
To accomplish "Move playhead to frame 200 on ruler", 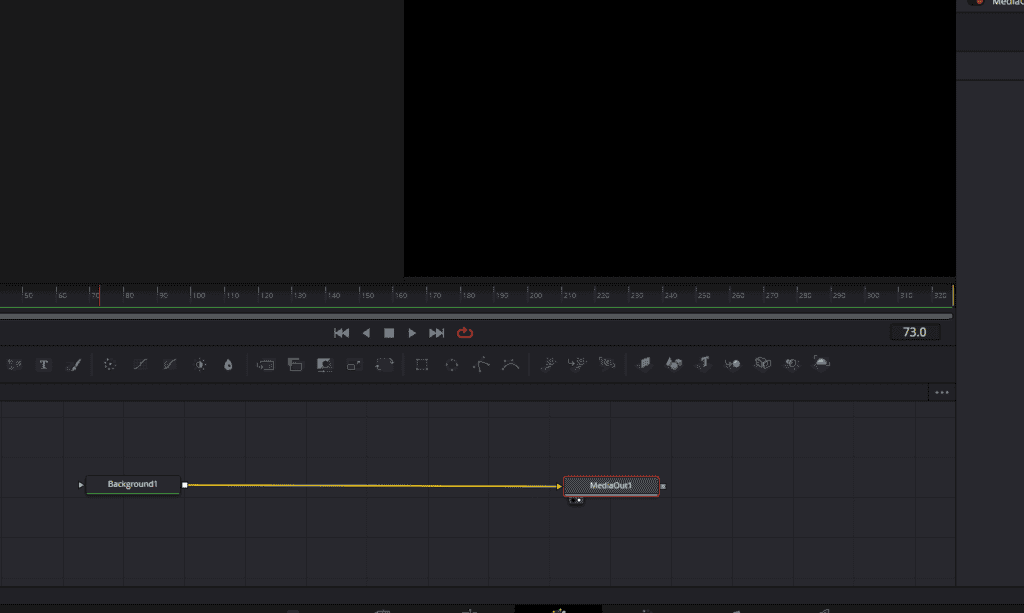I will click(x=528, y=295).
